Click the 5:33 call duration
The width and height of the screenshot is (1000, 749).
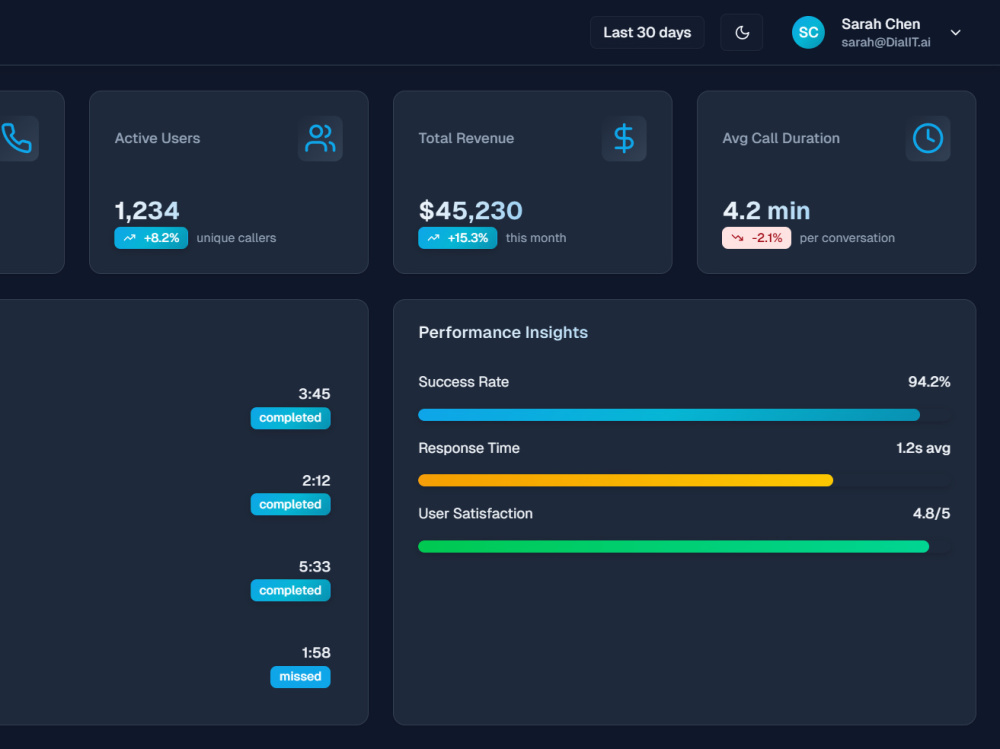coord(314,567)
